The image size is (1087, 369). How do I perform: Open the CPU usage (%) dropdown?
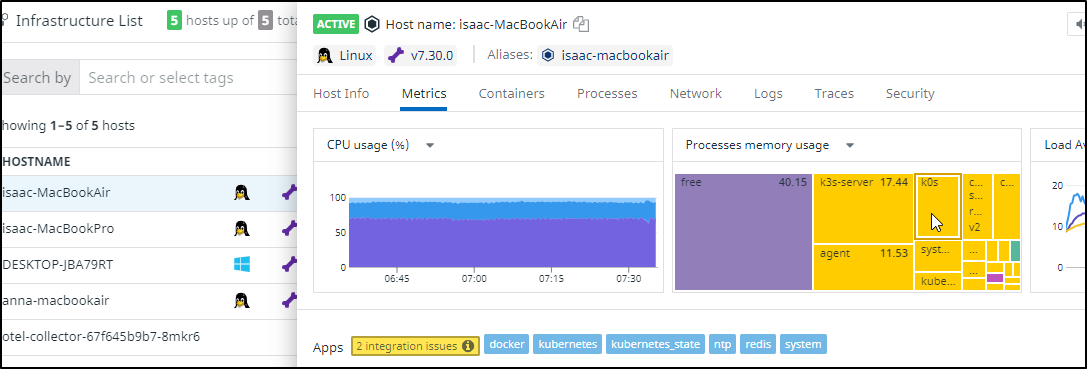click(430, 146)
